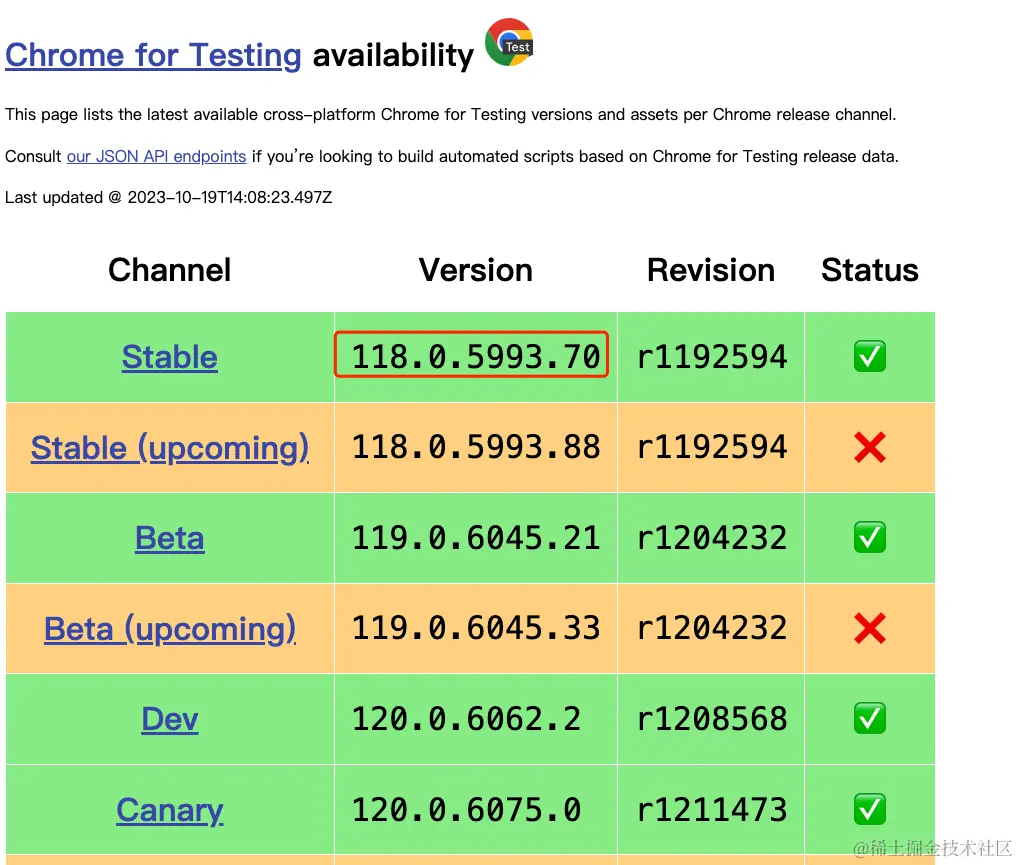Click the green check status for Stable

point(870,356)
